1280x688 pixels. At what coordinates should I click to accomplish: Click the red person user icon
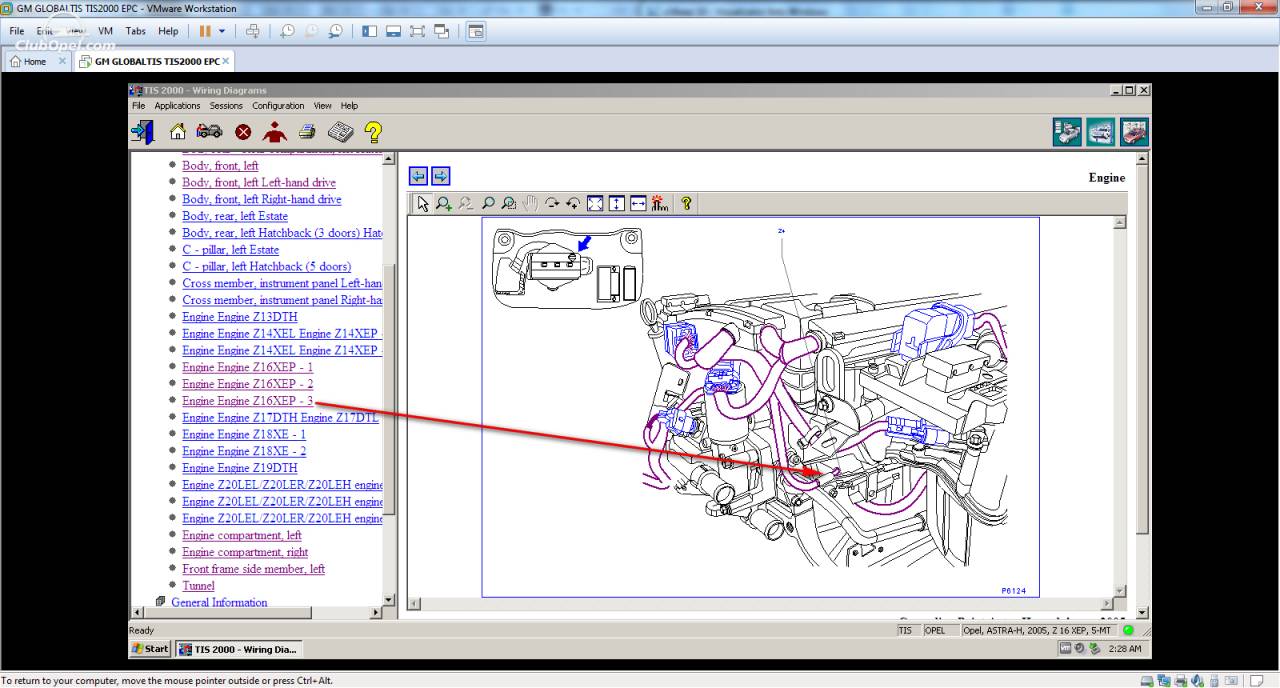[274, 131]
